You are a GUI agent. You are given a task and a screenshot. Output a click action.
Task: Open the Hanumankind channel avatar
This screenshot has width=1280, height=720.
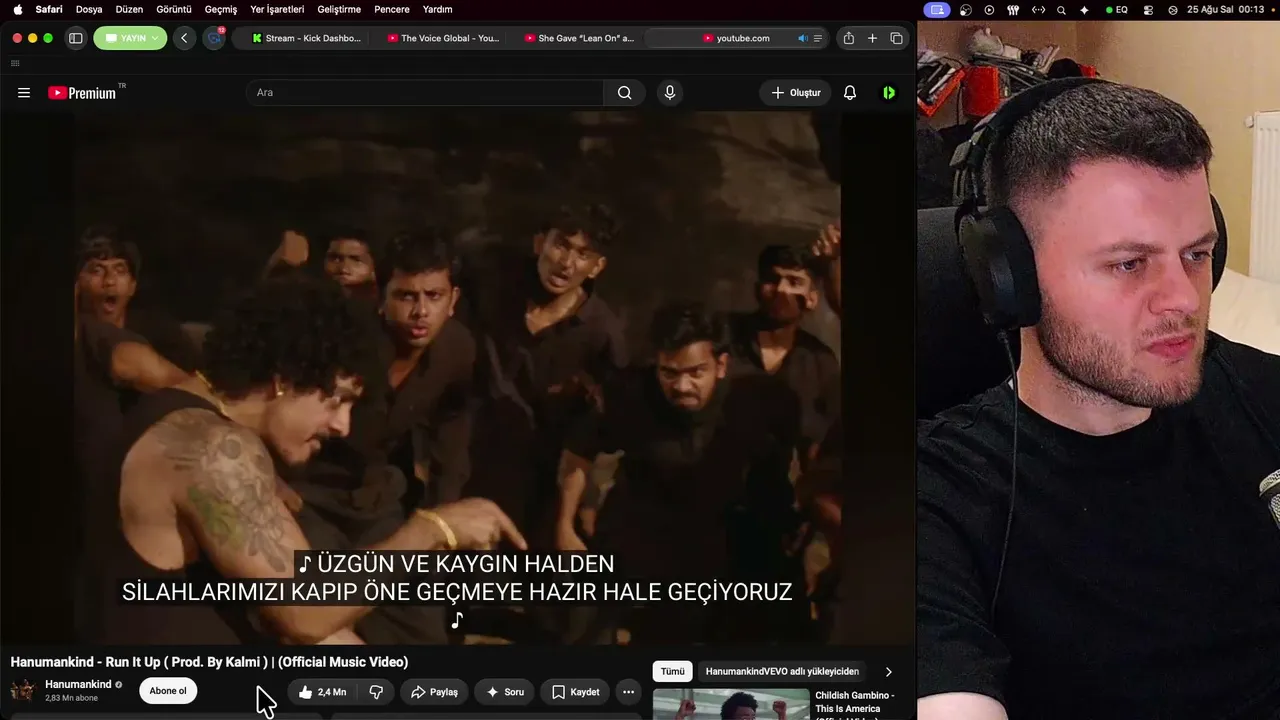[23, 691]
